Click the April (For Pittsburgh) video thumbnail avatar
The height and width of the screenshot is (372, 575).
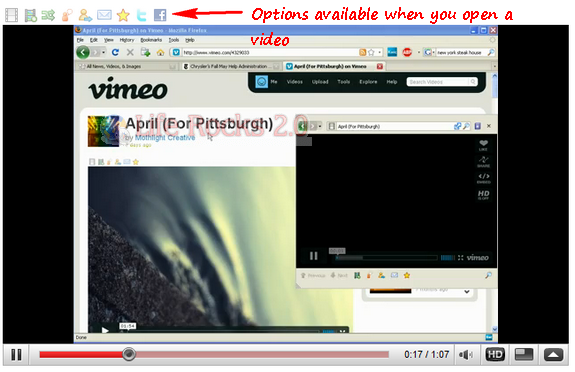click(x=103, y=131)
